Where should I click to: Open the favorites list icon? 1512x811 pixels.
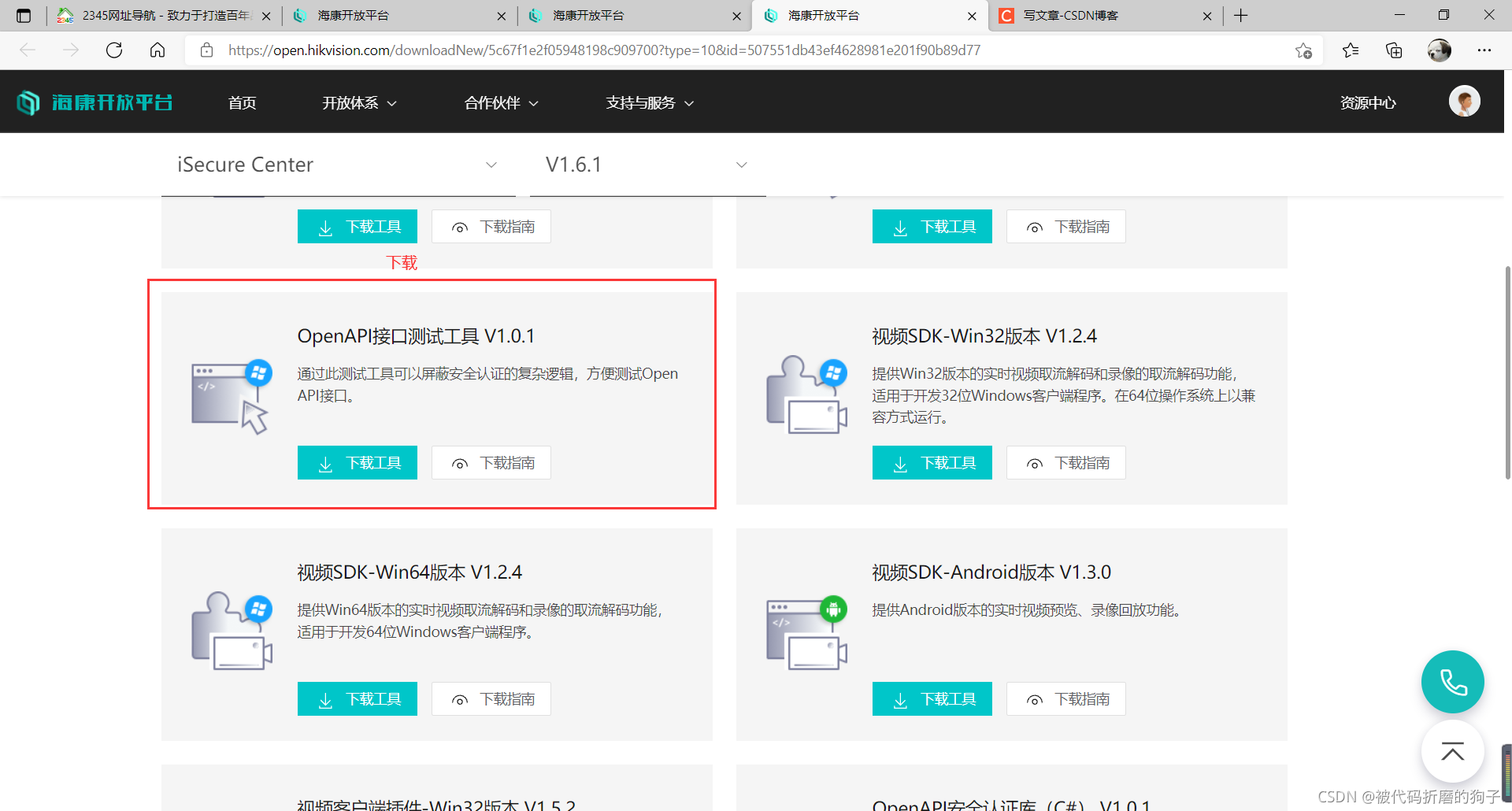point(1351,50)
